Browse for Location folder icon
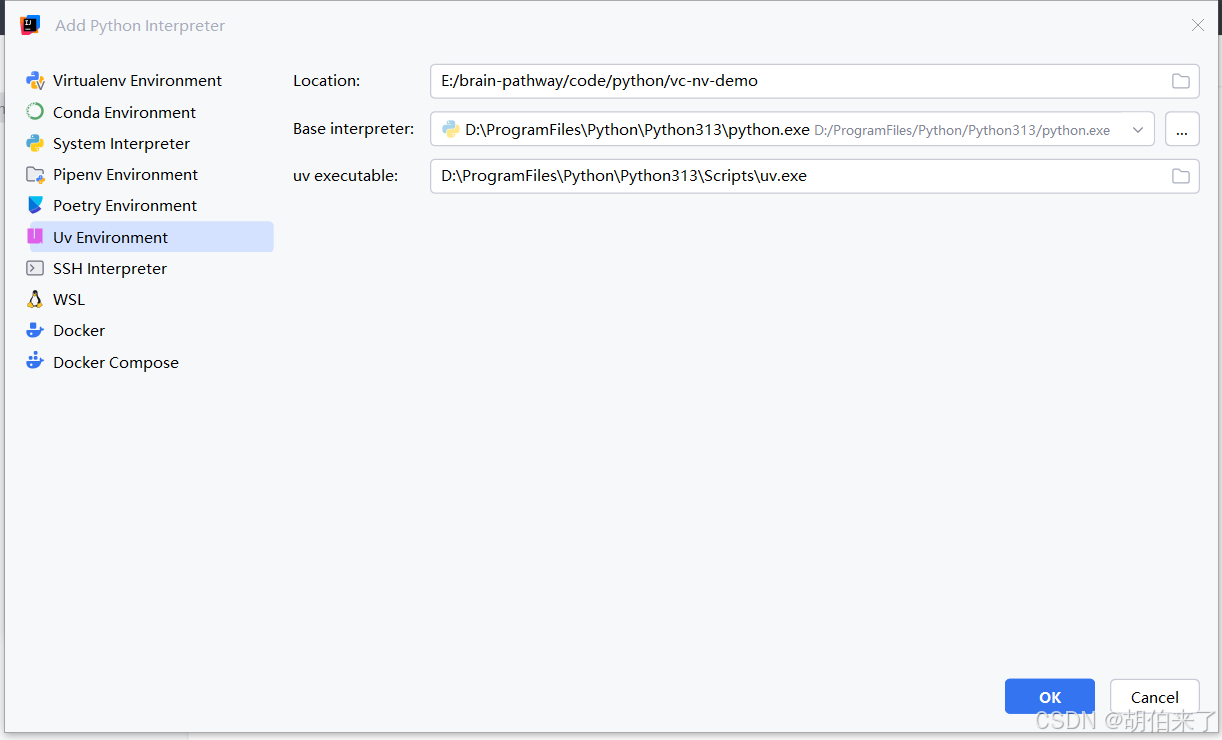Screen dimensions: 1222x740 (x=1181, y=81)
